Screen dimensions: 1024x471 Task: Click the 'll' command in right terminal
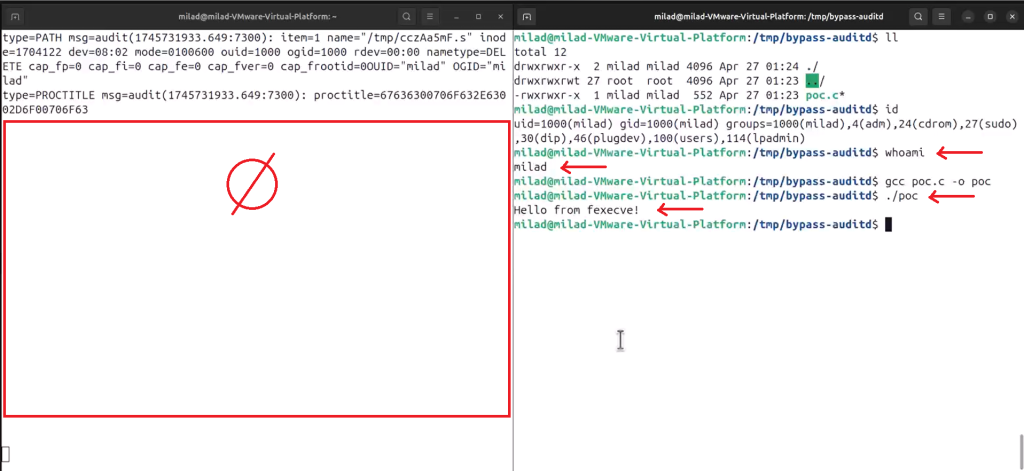890,38
